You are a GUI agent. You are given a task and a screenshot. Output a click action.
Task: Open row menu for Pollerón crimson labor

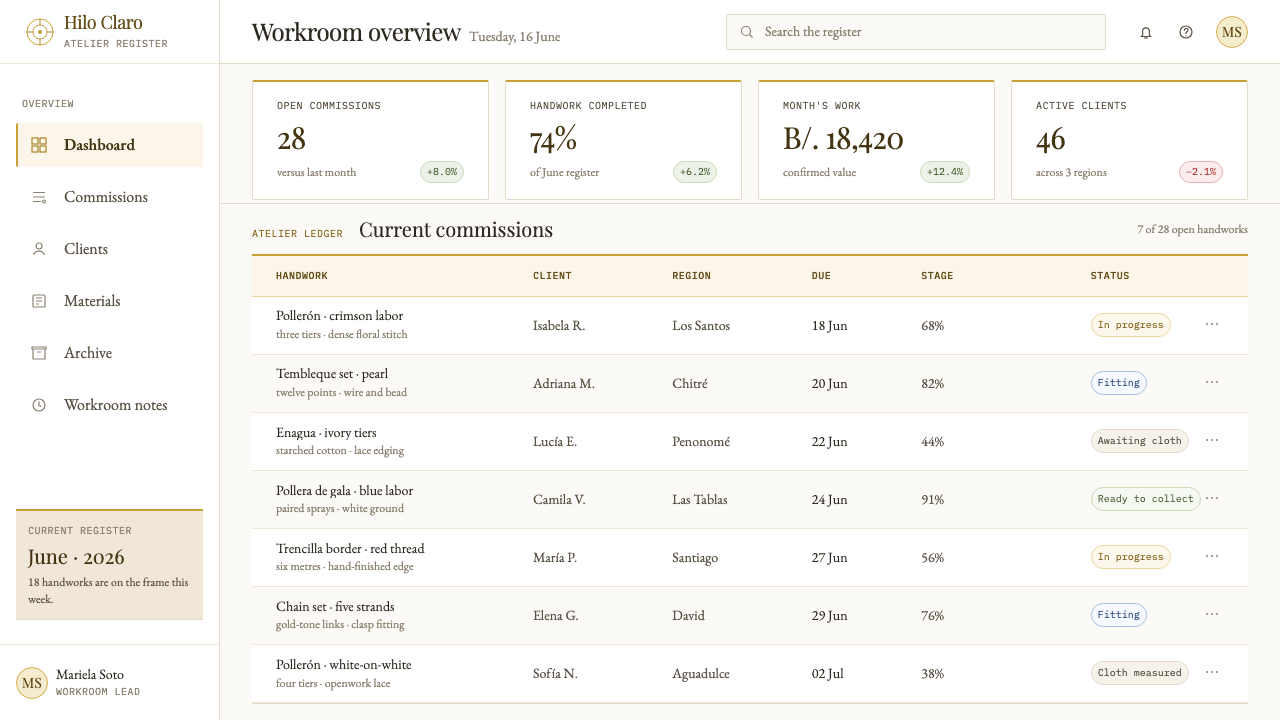1212,324
